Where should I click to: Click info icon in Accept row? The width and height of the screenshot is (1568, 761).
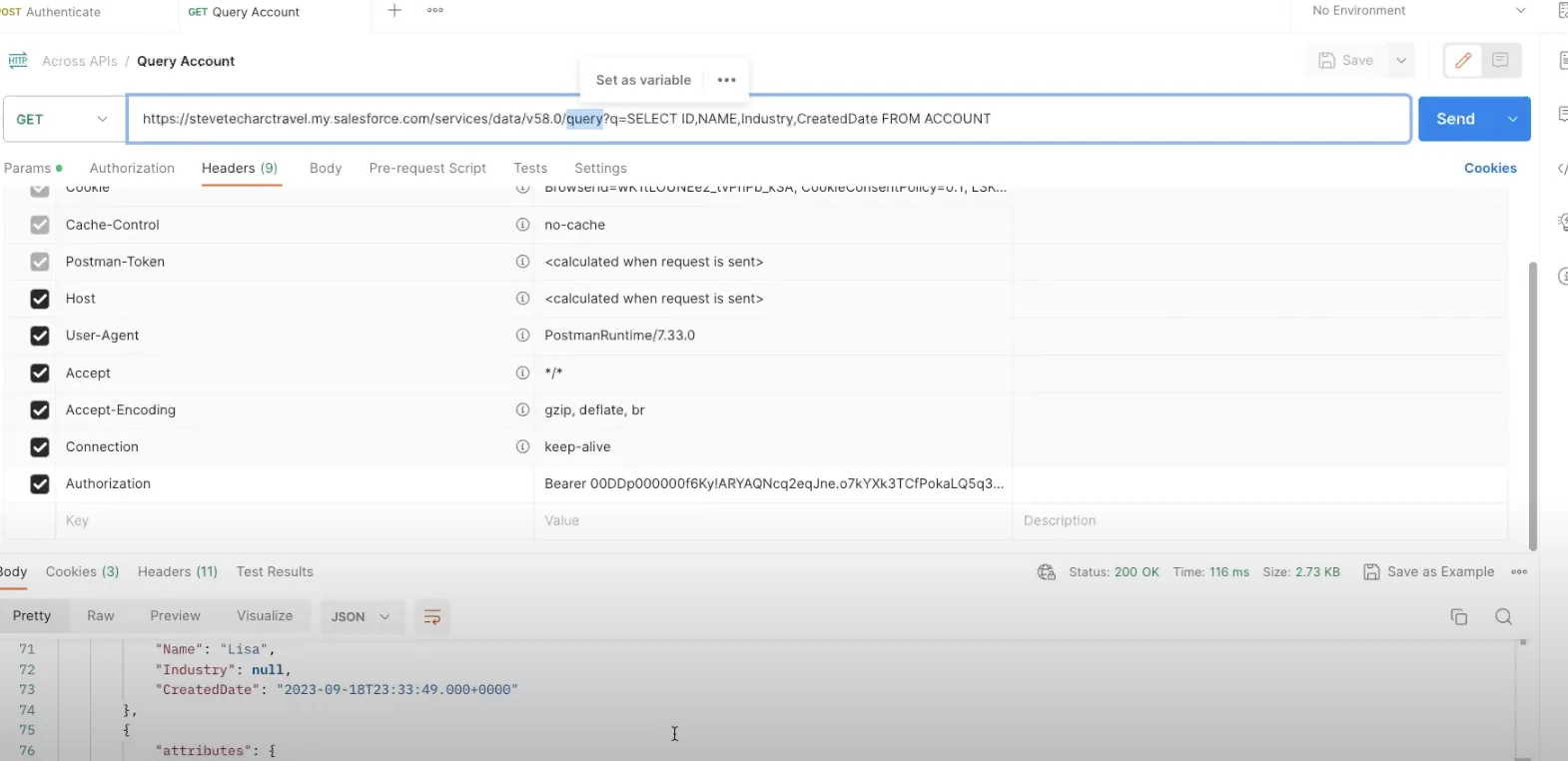tap(522, 373)
